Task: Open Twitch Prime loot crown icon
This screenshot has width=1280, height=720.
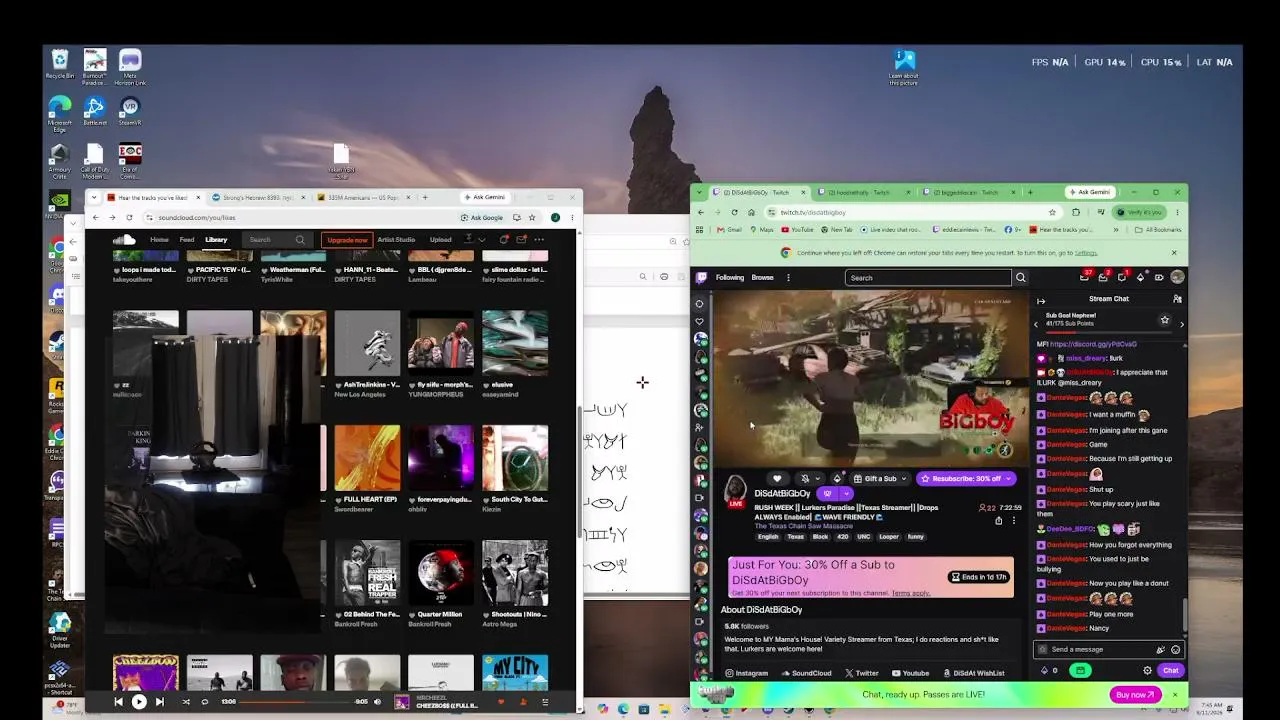Action: (1086, 277)
